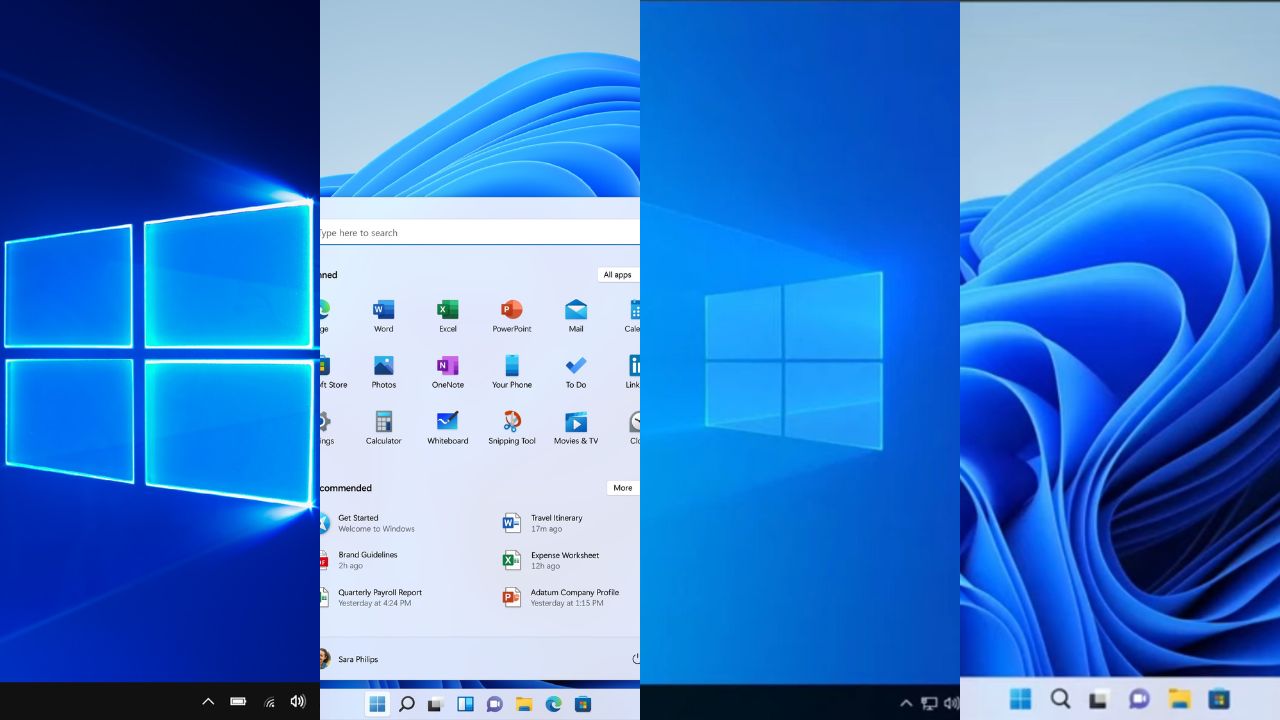Launch Whiteboard from pinned apps
The width and height of the screenshot is (1280, 720).
[448, 427]
